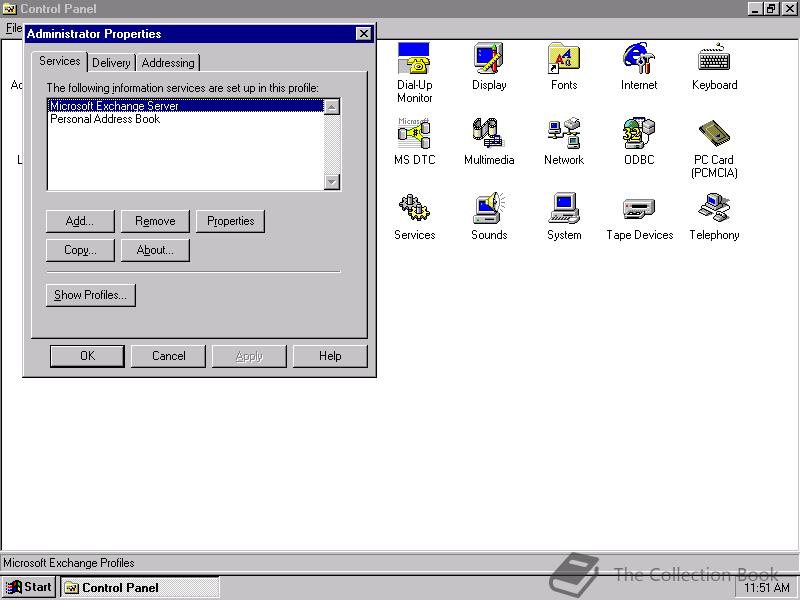
Task: Switch to the Services tab
Action: click(60, 61)
